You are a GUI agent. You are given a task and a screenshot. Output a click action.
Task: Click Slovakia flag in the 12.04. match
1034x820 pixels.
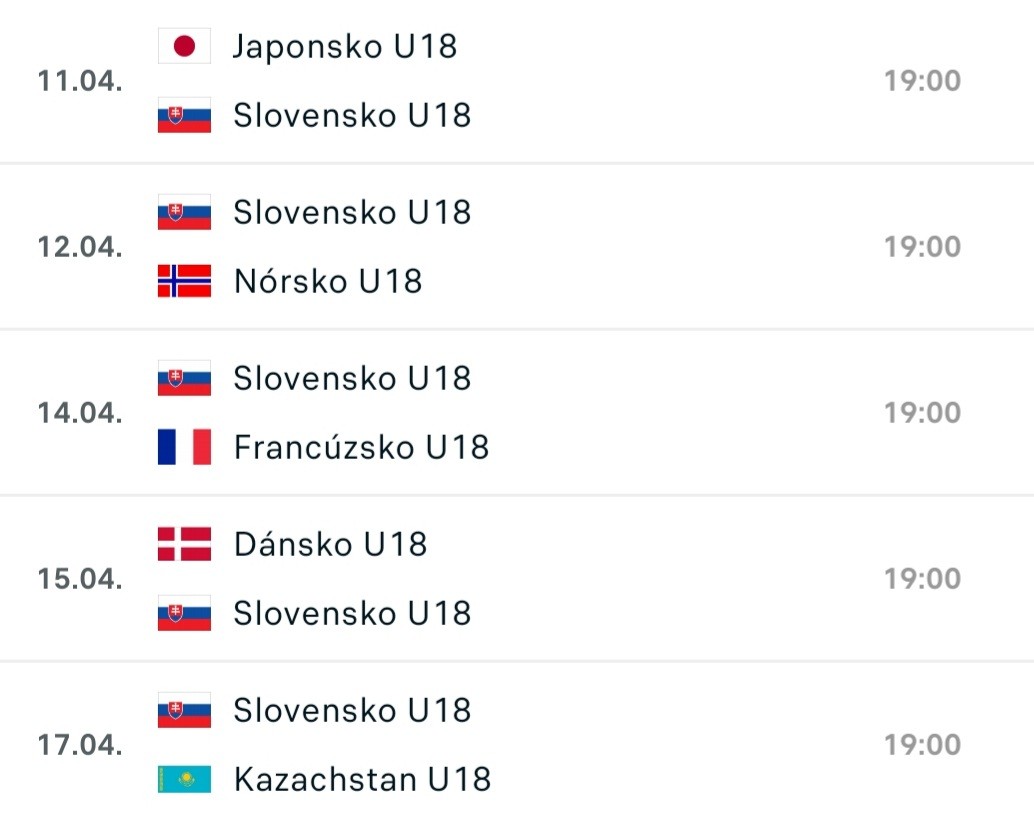click(184, 212)
